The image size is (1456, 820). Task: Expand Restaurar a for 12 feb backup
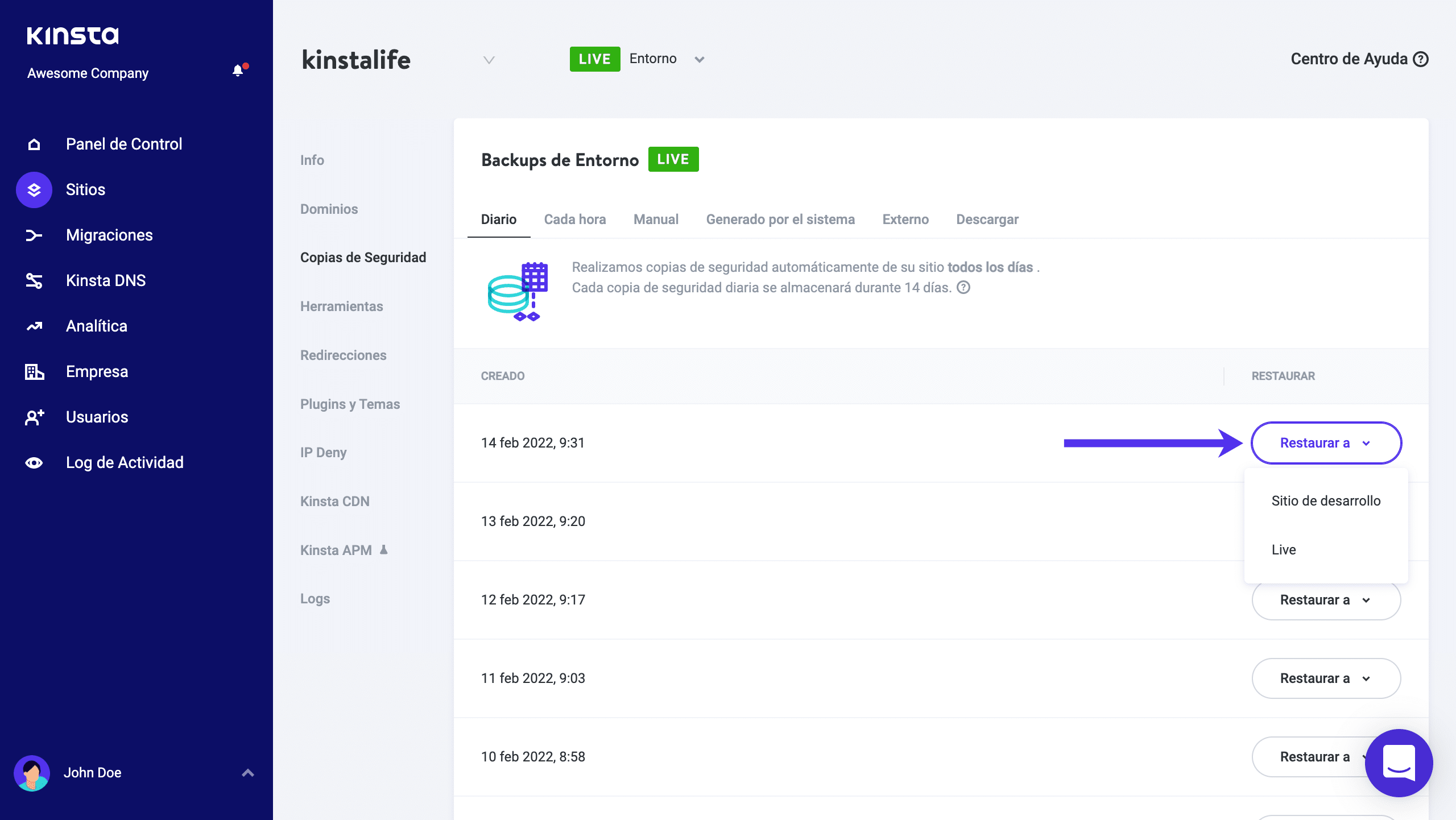point(1326,600)
